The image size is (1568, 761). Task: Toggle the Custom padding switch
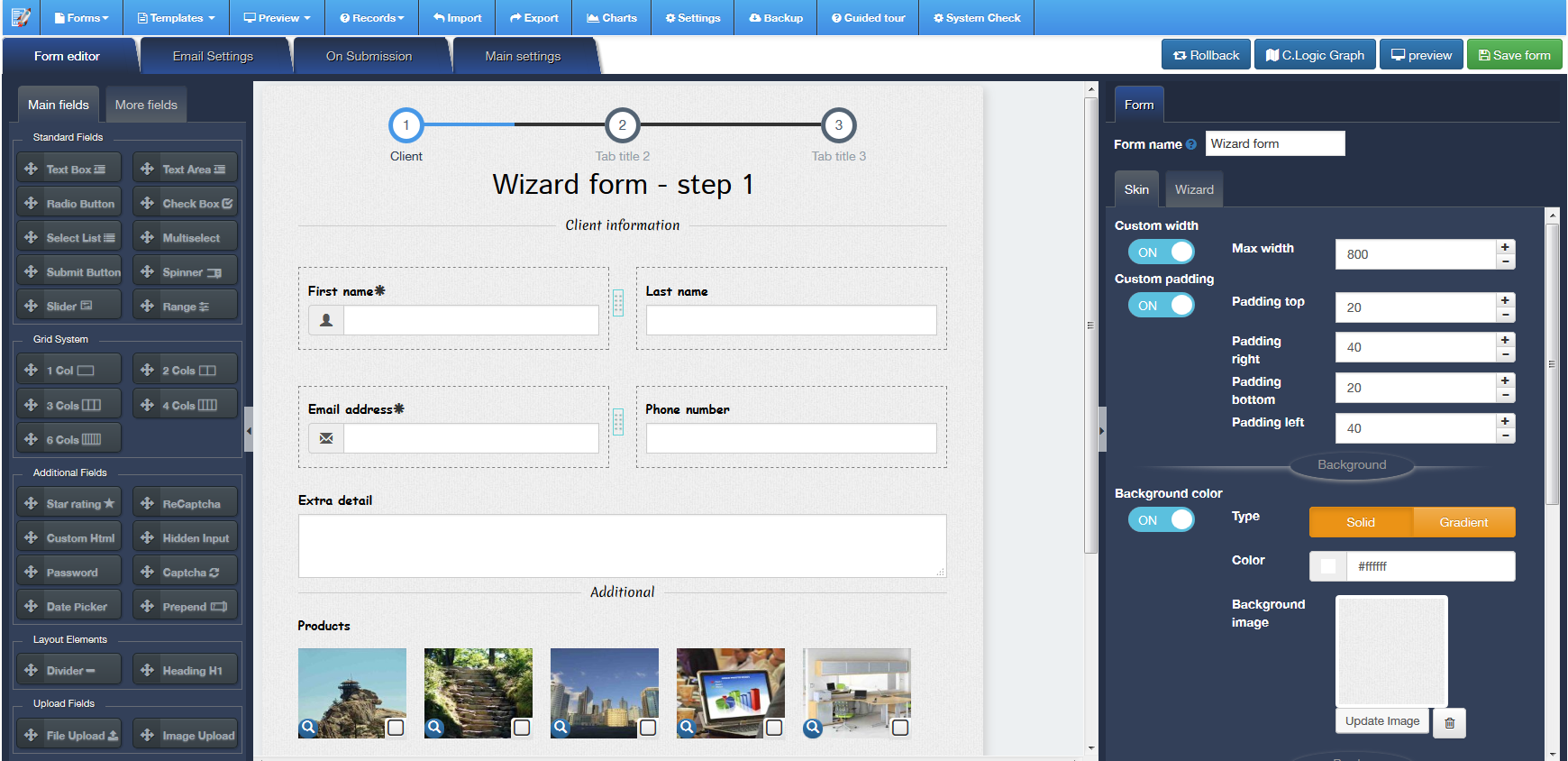point(1162,306)
